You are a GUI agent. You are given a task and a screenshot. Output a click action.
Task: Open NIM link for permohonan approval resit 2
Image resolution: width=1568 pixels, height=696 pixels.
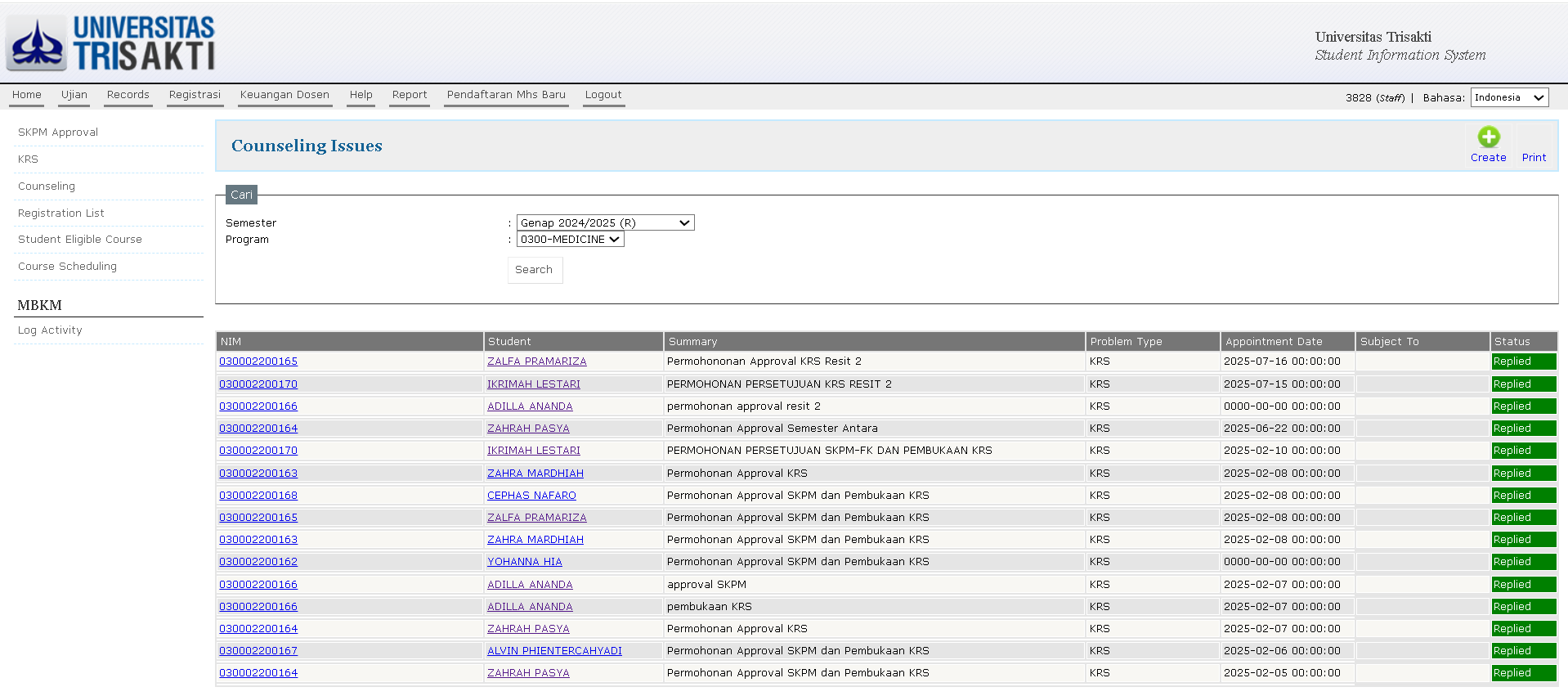tap(258, 406)
